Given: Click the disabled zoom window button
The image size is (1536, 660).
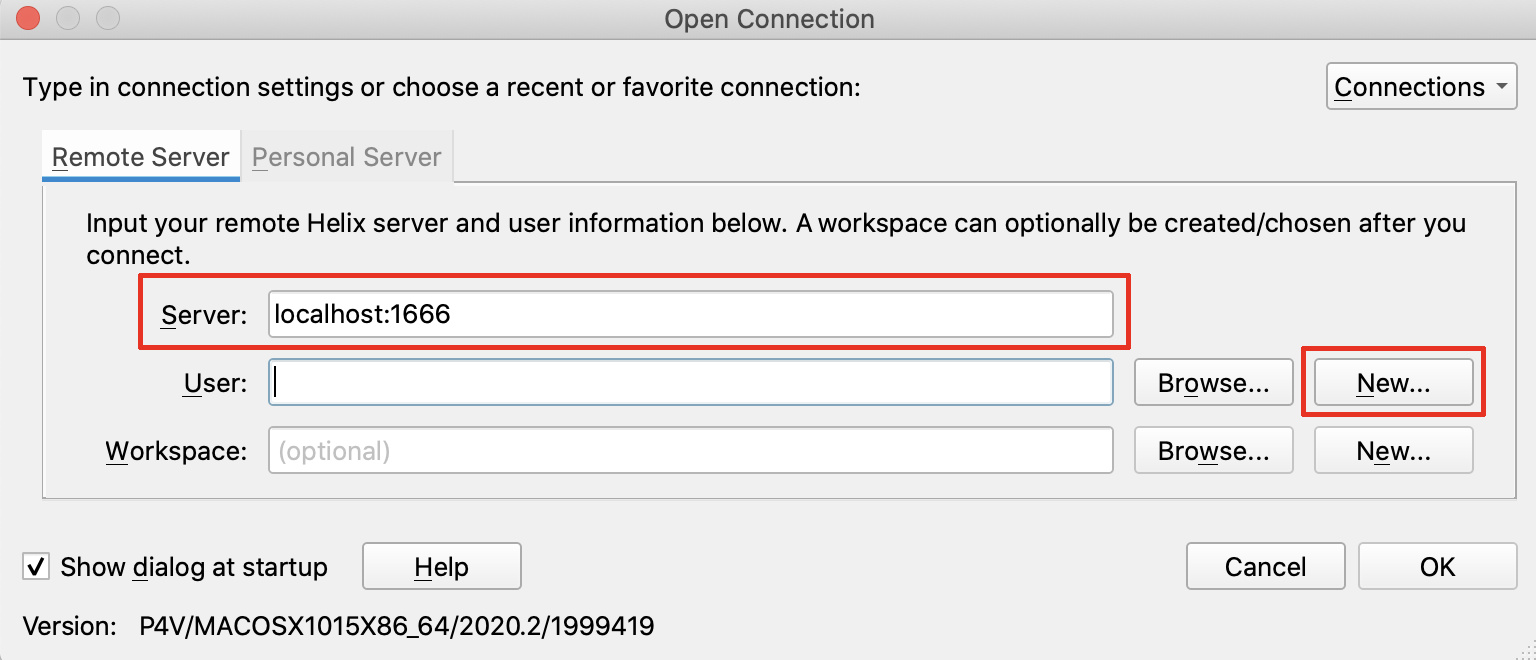Looking at the screenshot, I should coord(107,18).
